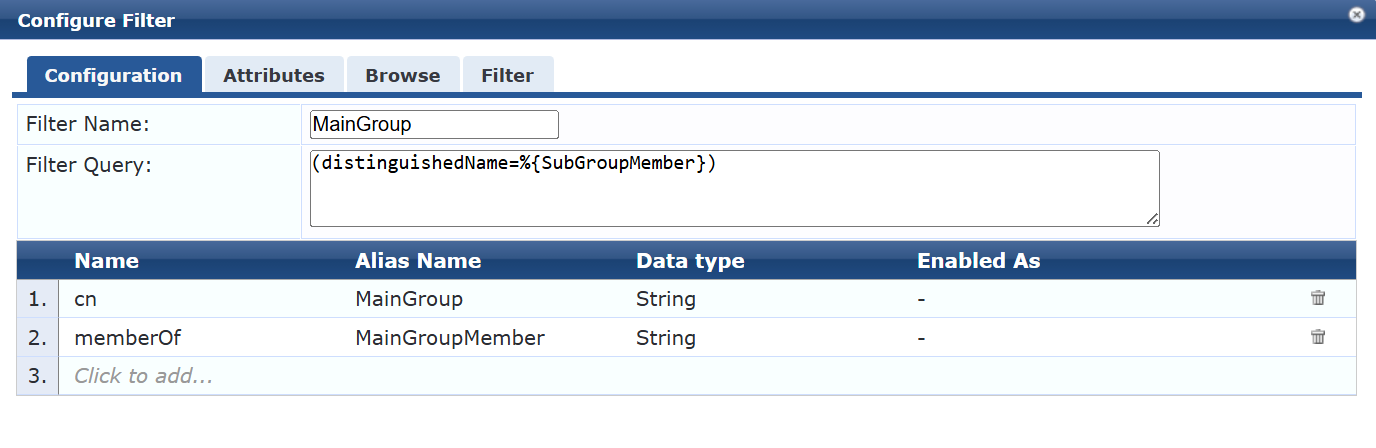Grab the Filter Query resize handle
This screenshot has width=1376, height=448.
coord(1153,220)
